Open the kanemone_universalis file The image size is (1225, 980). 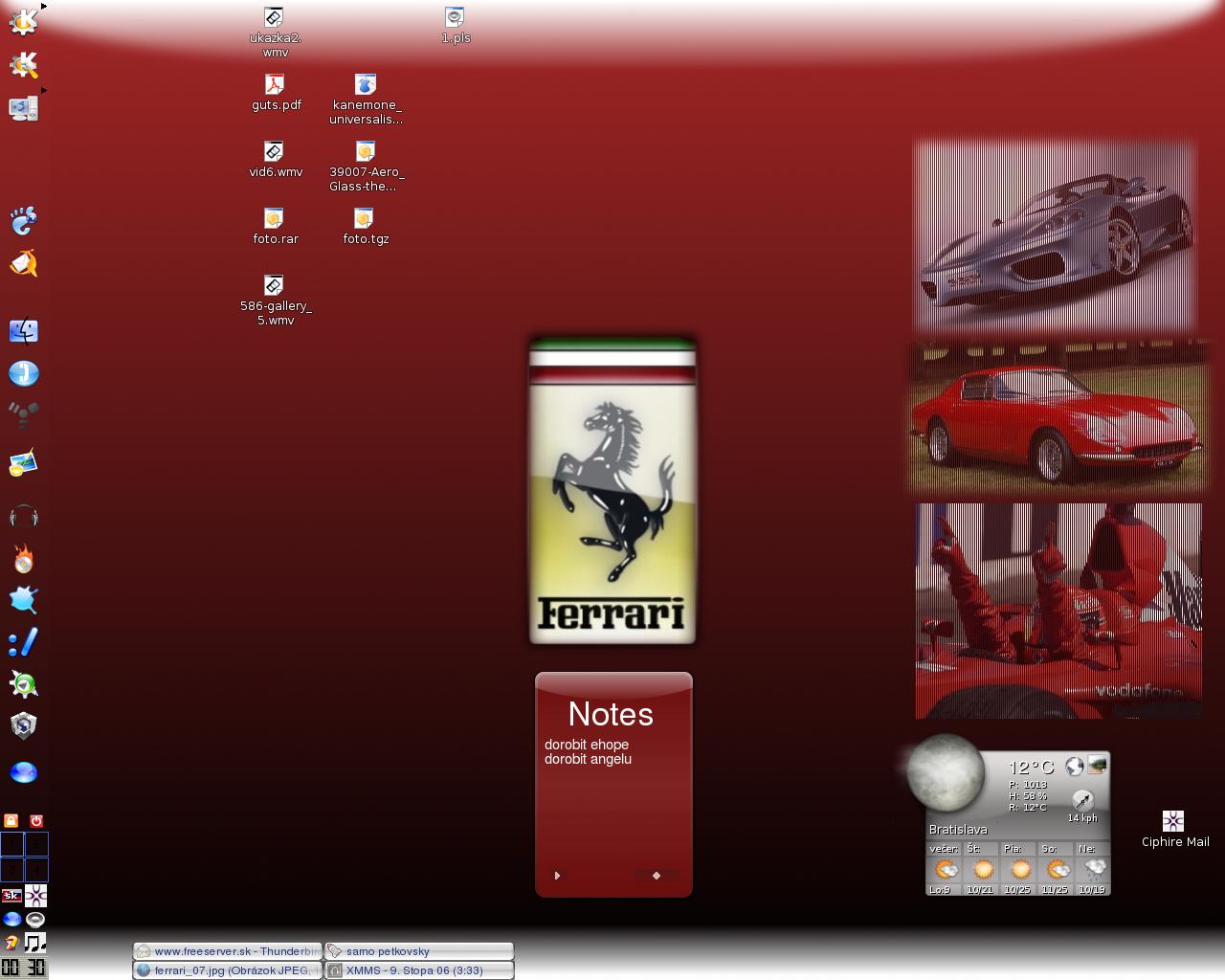click(x=366, y=100)
